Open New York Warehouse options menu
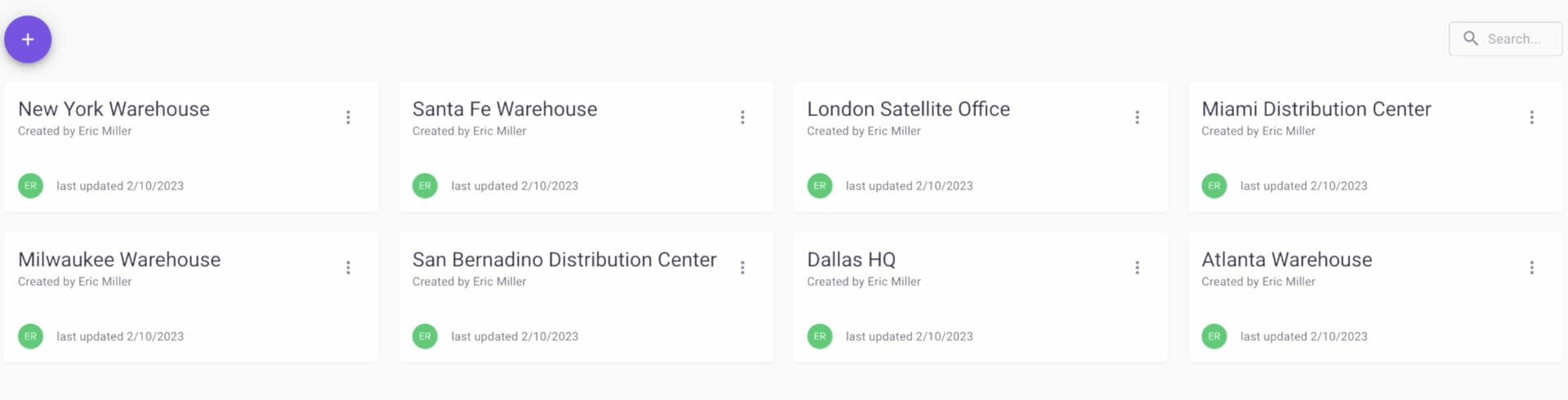Screen dimensions: 1568x400 pyautogui.click(x=348, y=118)
